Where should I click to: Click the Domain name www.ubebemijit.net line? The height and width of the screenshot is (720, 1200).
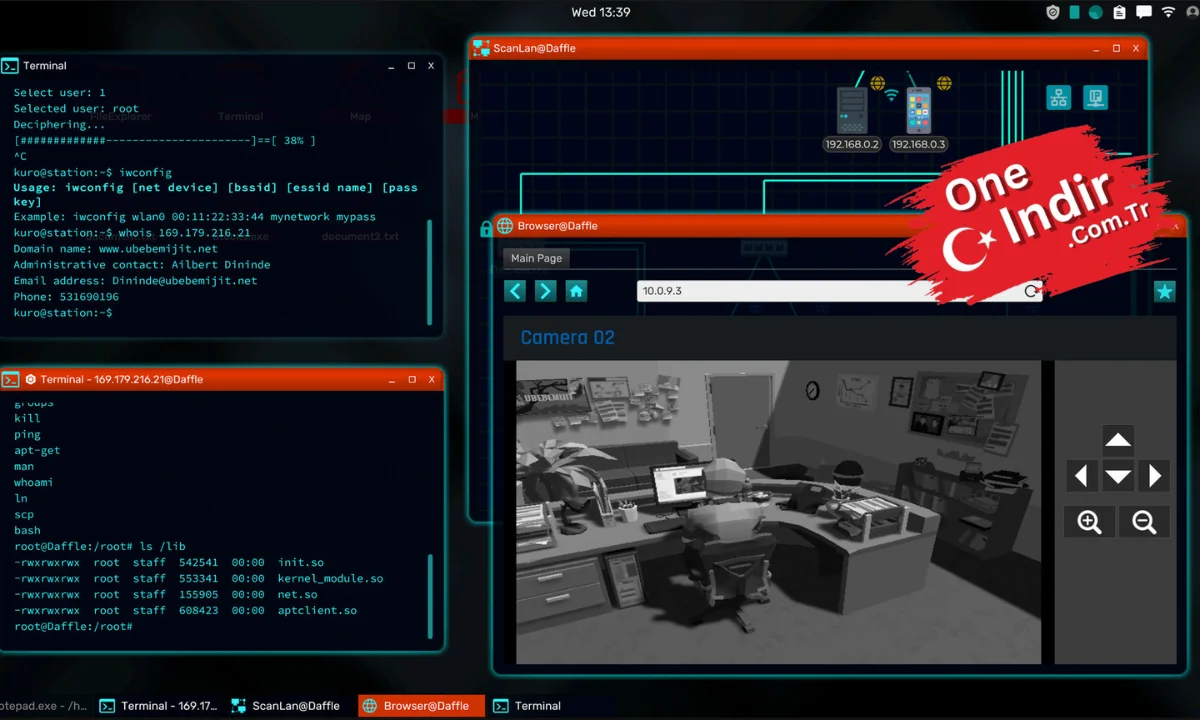[115, 249]
